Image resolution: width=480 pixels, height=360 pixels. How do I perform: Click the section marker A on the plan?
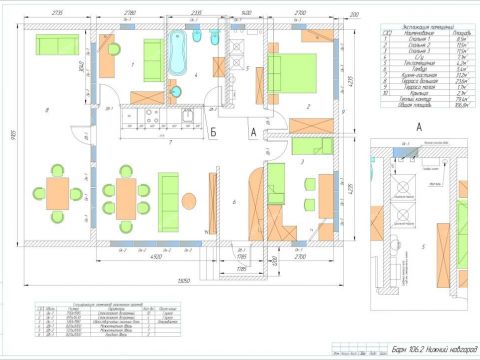coord(253,132)
